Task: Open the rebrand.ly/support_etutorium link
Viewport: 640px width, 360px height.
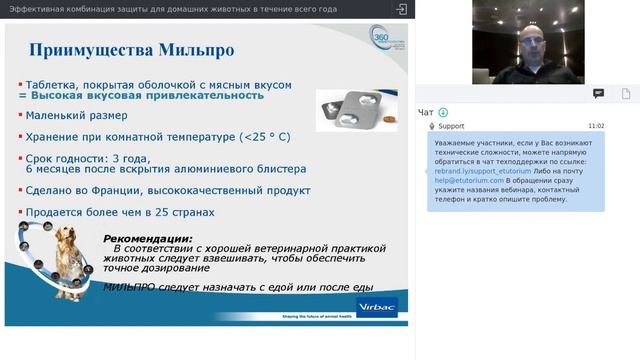Action: [483, 171]
